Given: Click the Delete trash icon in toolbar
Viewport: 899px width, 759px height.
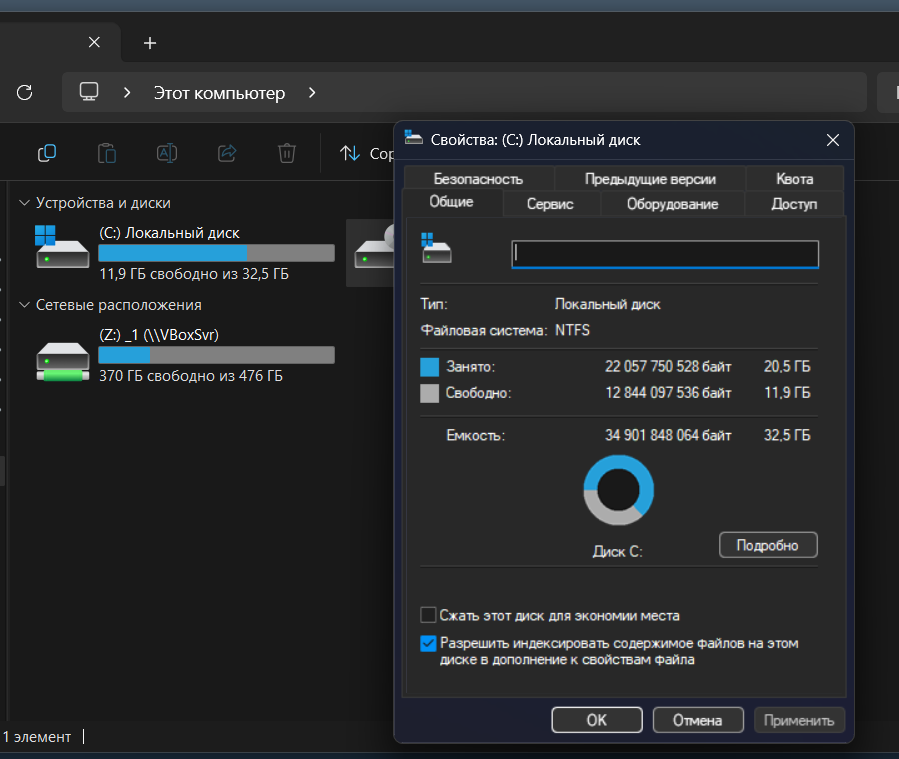Looking at the screenshot, I should (287, 153).
